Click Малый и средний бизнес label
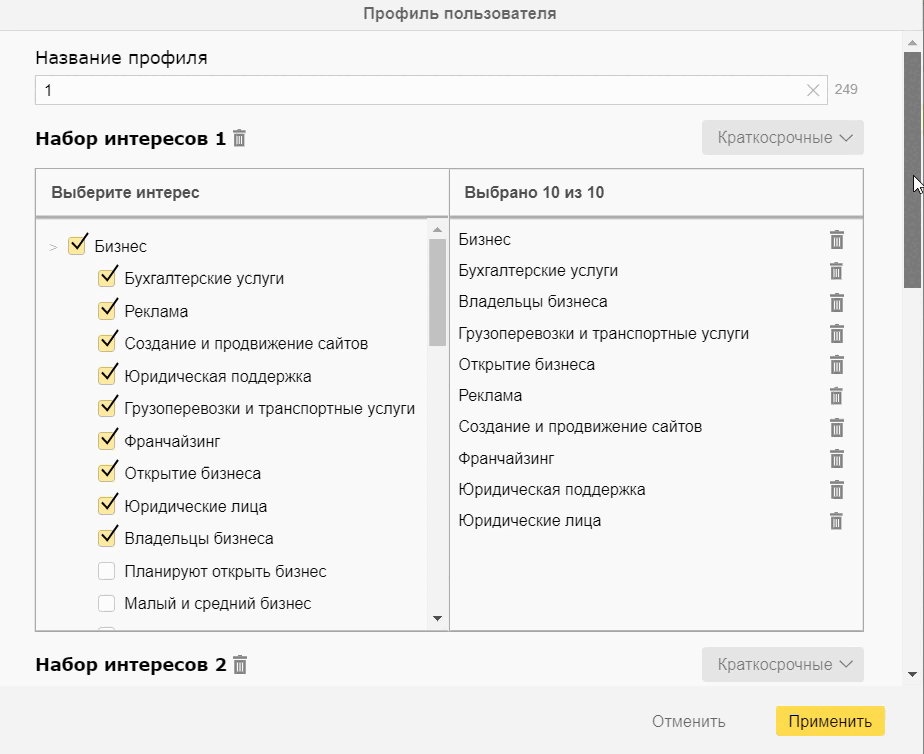The image size is (924, 754). click(x=217, y=603)
